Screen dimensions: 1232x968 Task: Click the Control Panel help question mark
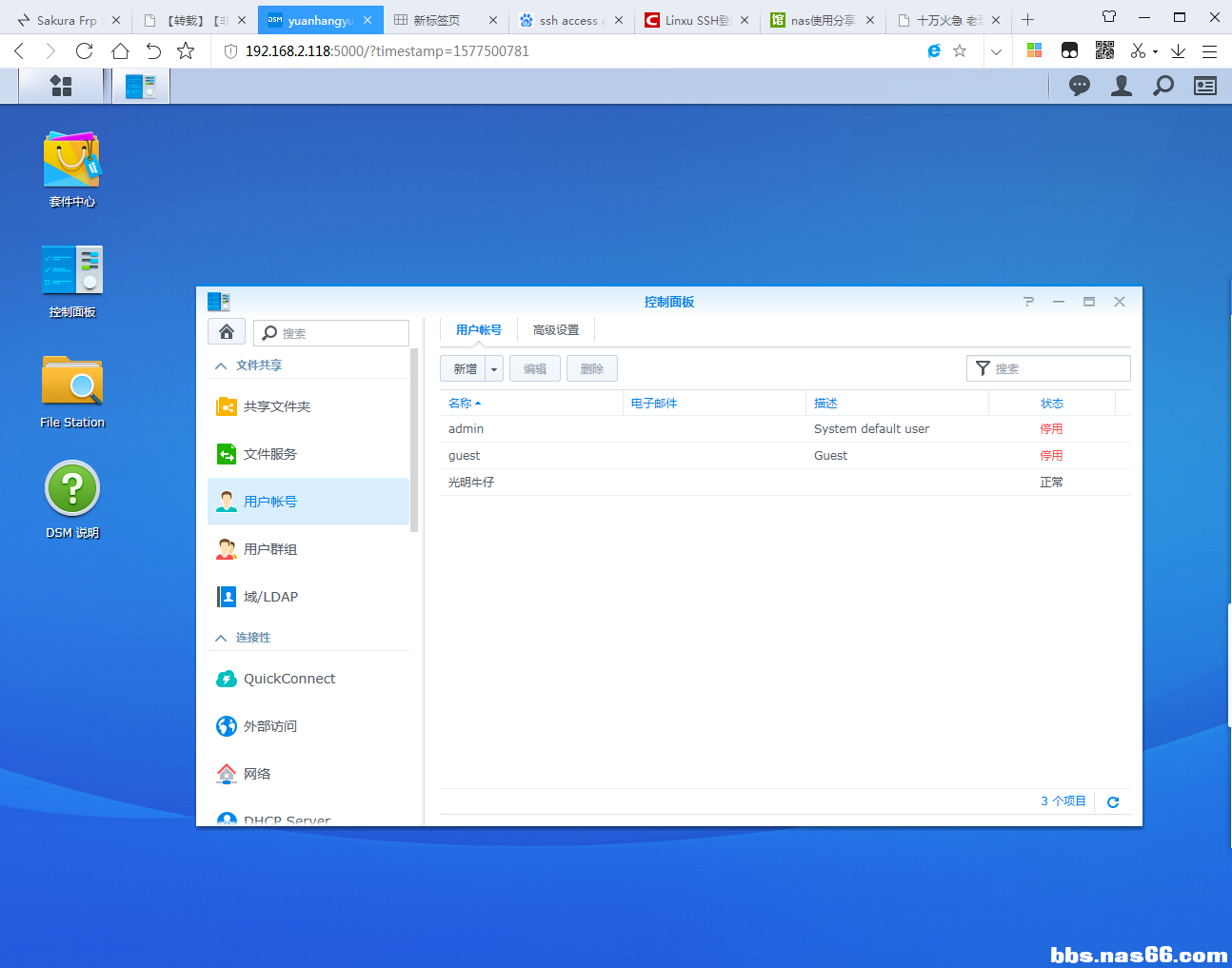click(x=1028, y=302)
